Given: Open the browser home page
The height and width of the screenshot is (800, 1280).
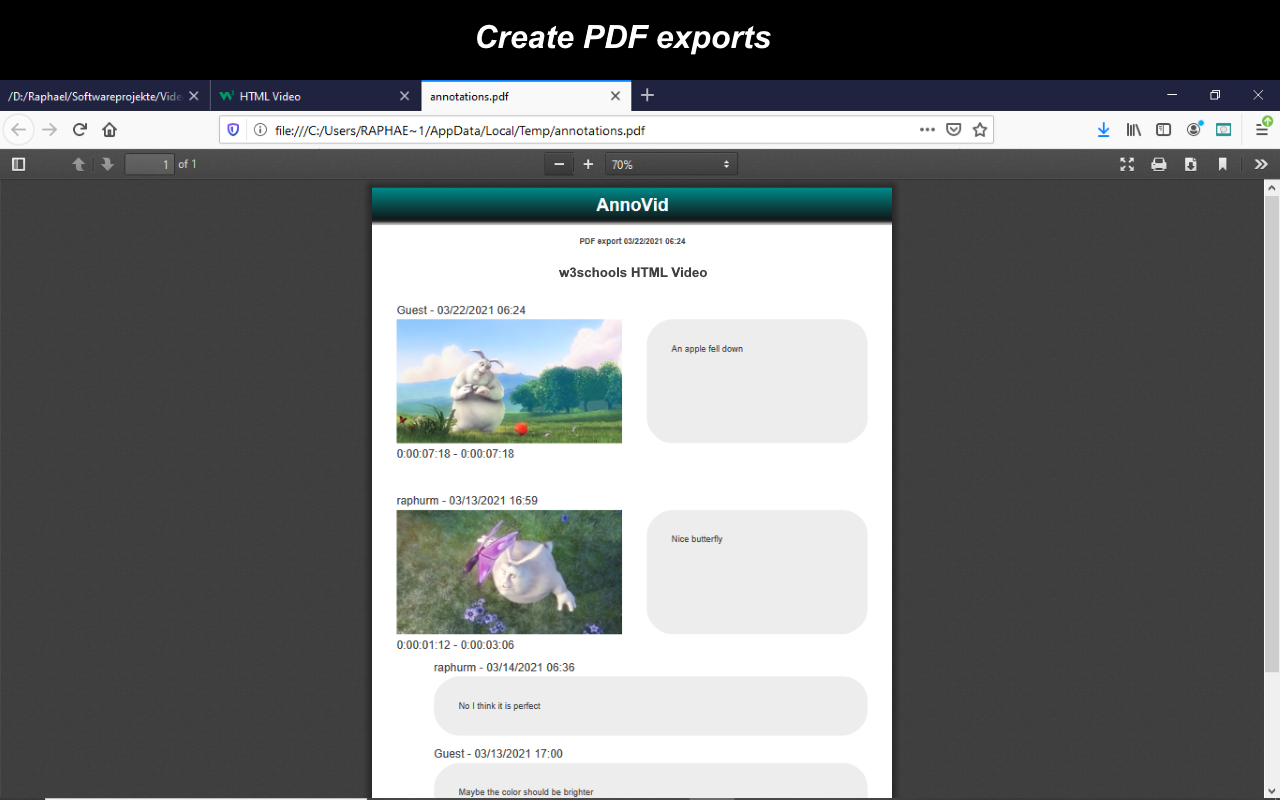Looking at the screenshot, I should click(x=110, y=130).
